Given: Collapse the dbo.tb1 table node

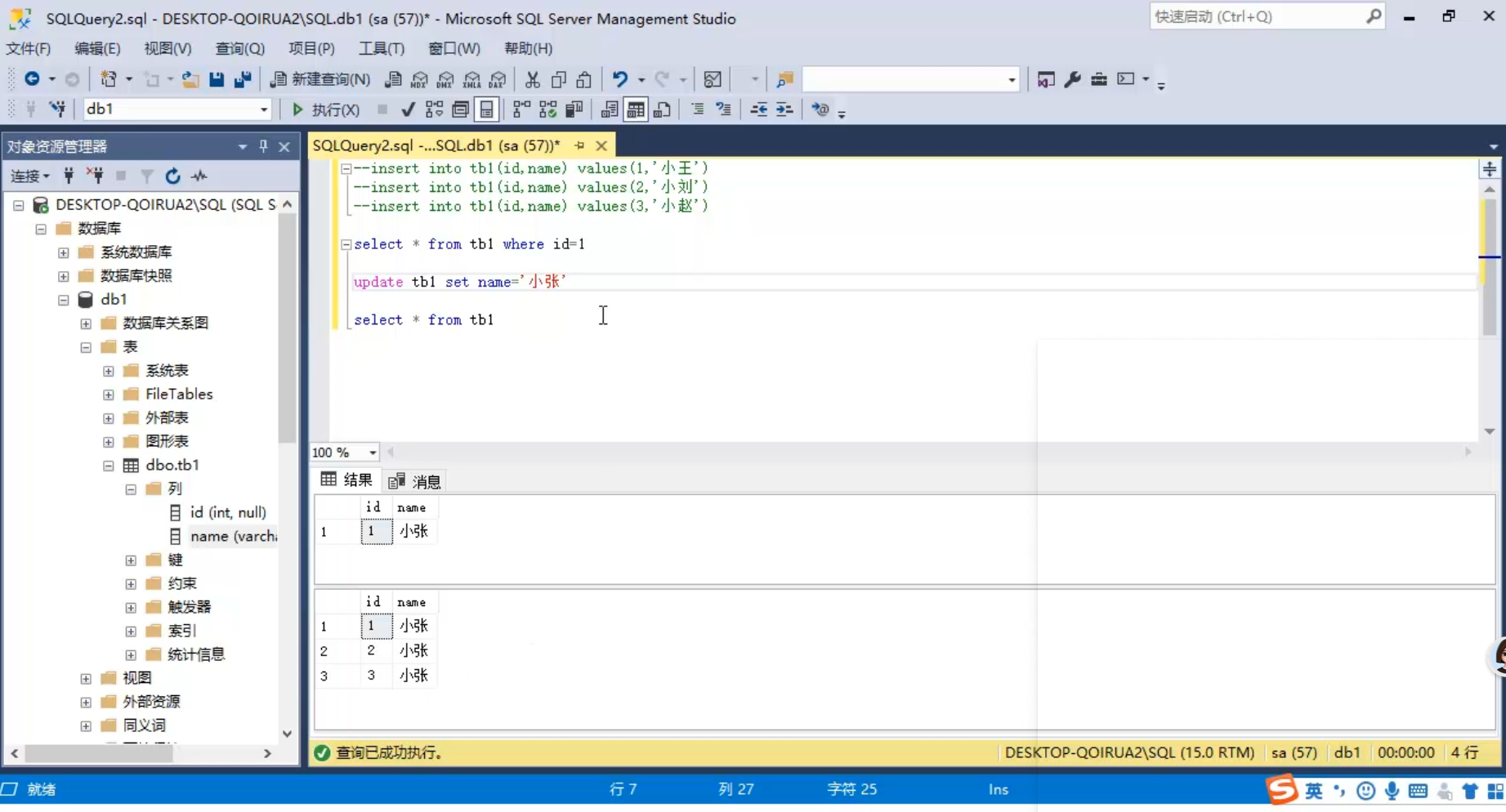Looking at the screenshot, I should [108, 466].
